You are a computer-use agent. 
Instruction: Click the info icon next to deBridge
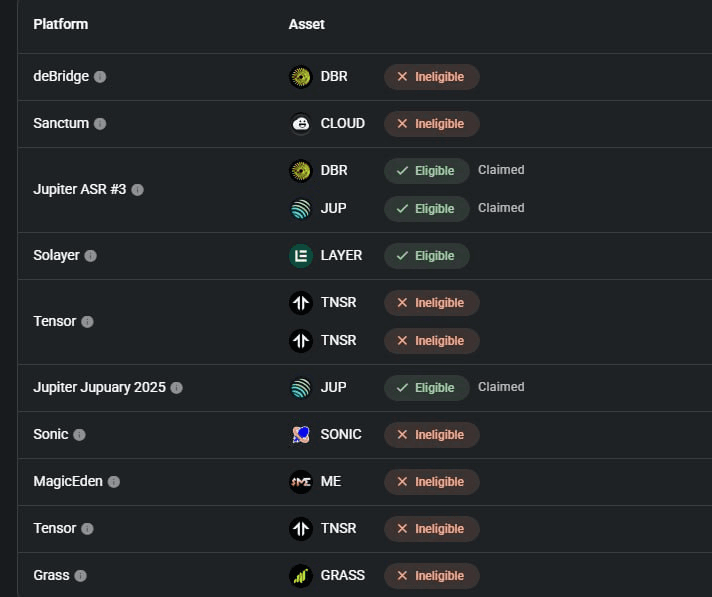point(100,77)
